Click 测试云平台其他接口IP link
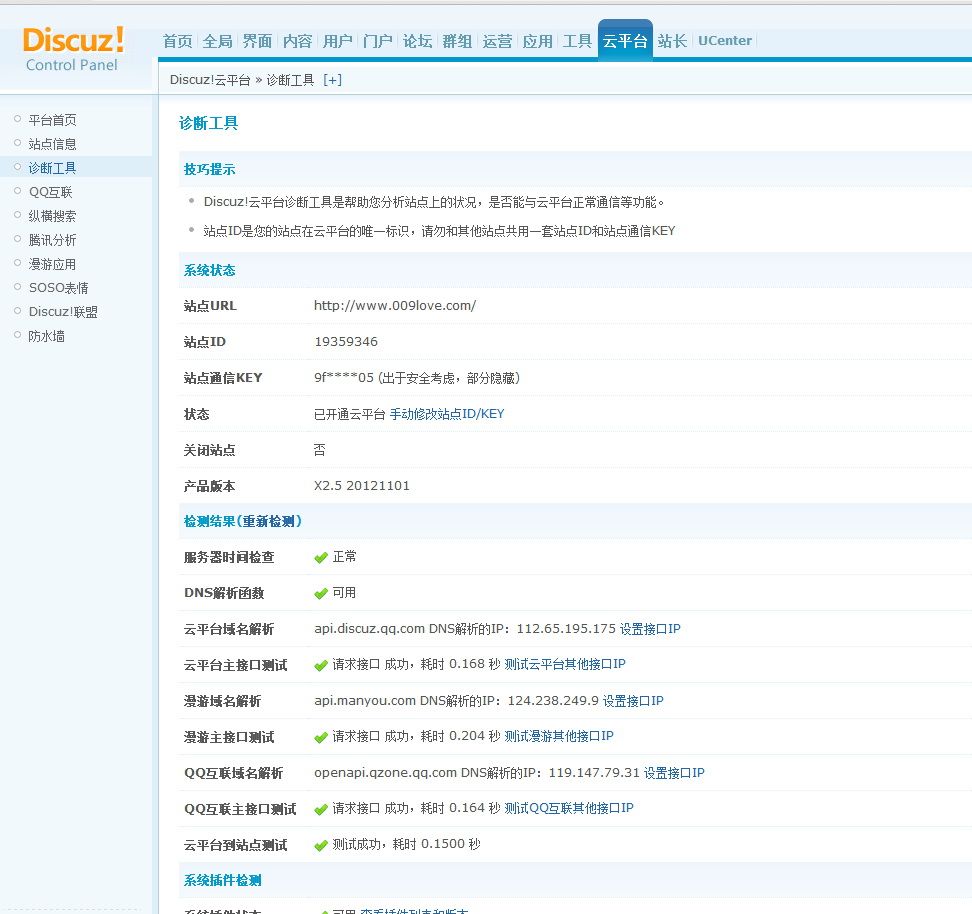Viewport: 972px width, 914px height. coord(565,665)
